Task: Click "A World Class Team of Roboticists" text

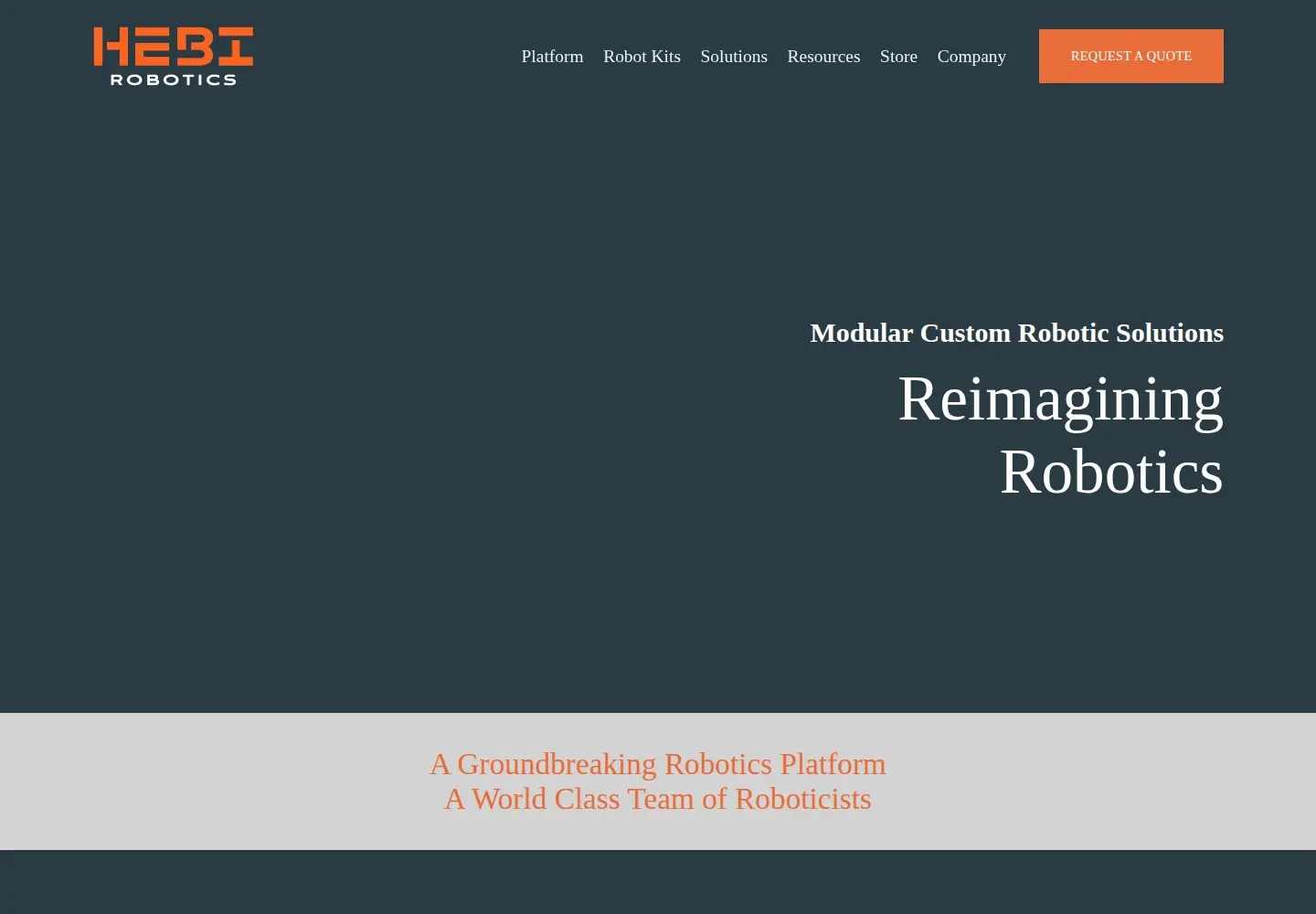Action: 658,799
